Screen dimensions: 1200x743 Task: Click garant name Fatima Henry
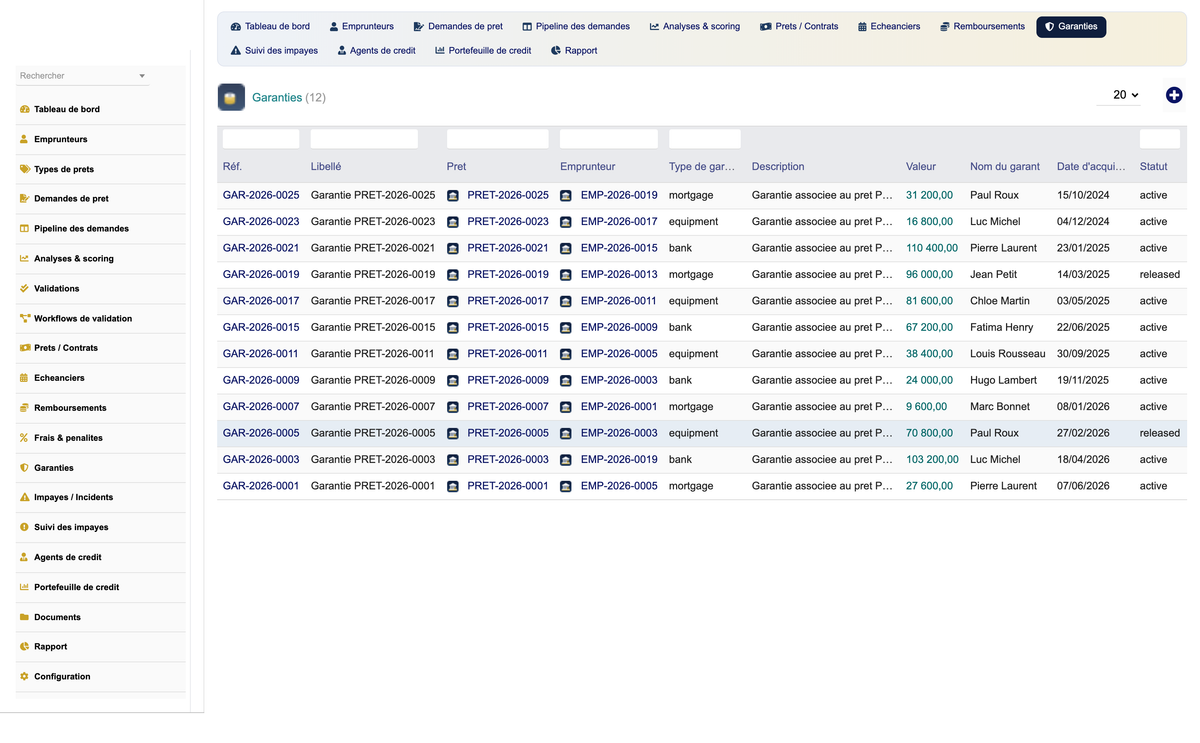point(1002,327)
